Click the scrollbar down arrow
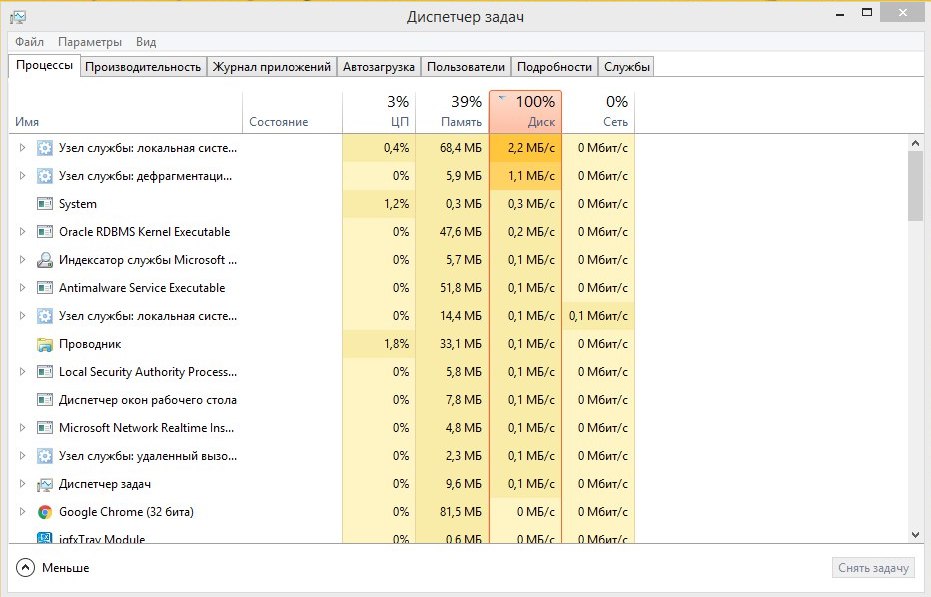This screenshot has height=597, width=931. coord(915,535)
